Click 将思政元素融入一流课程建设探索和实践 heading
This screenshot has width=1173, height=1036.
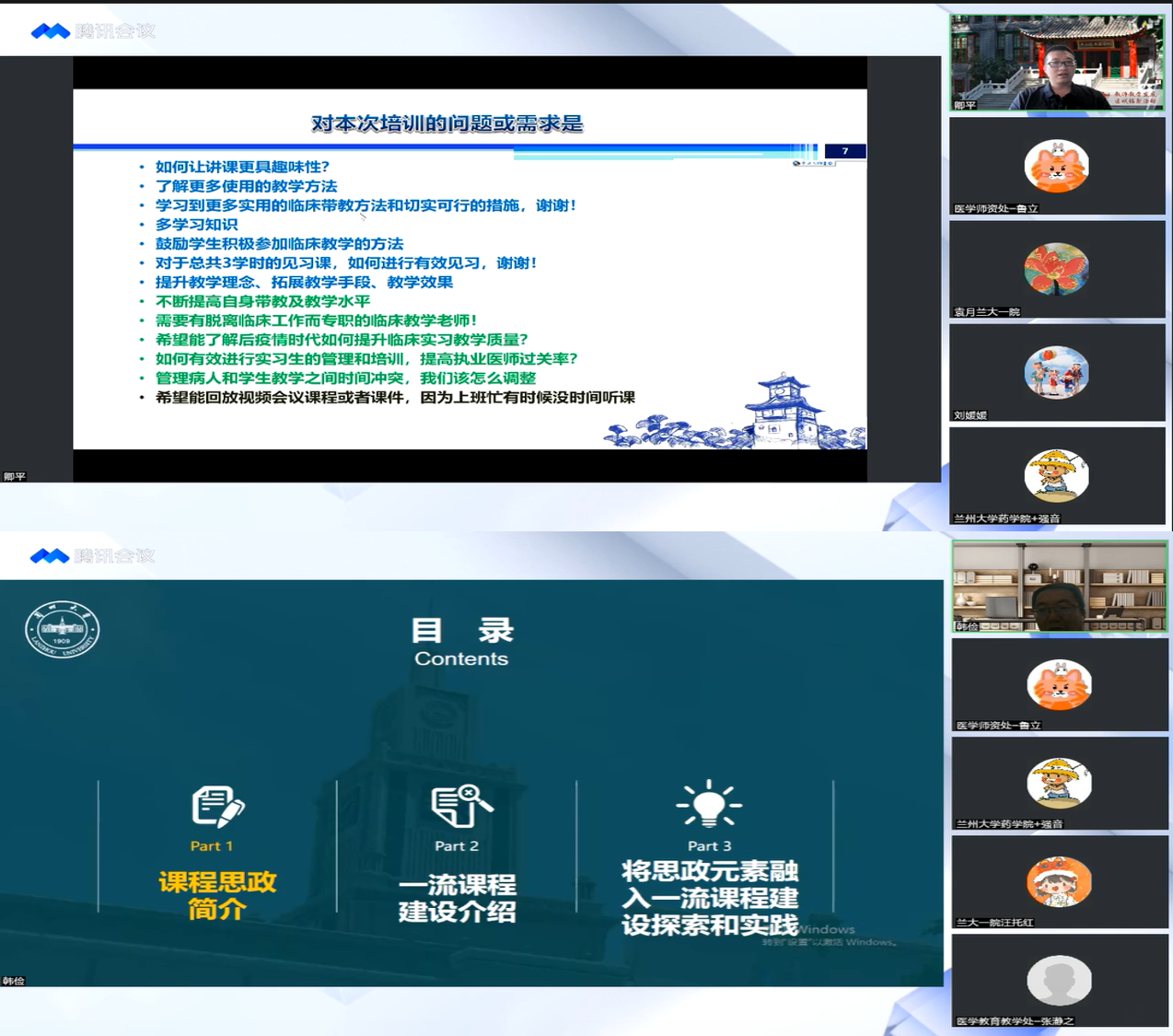point(710,898)
